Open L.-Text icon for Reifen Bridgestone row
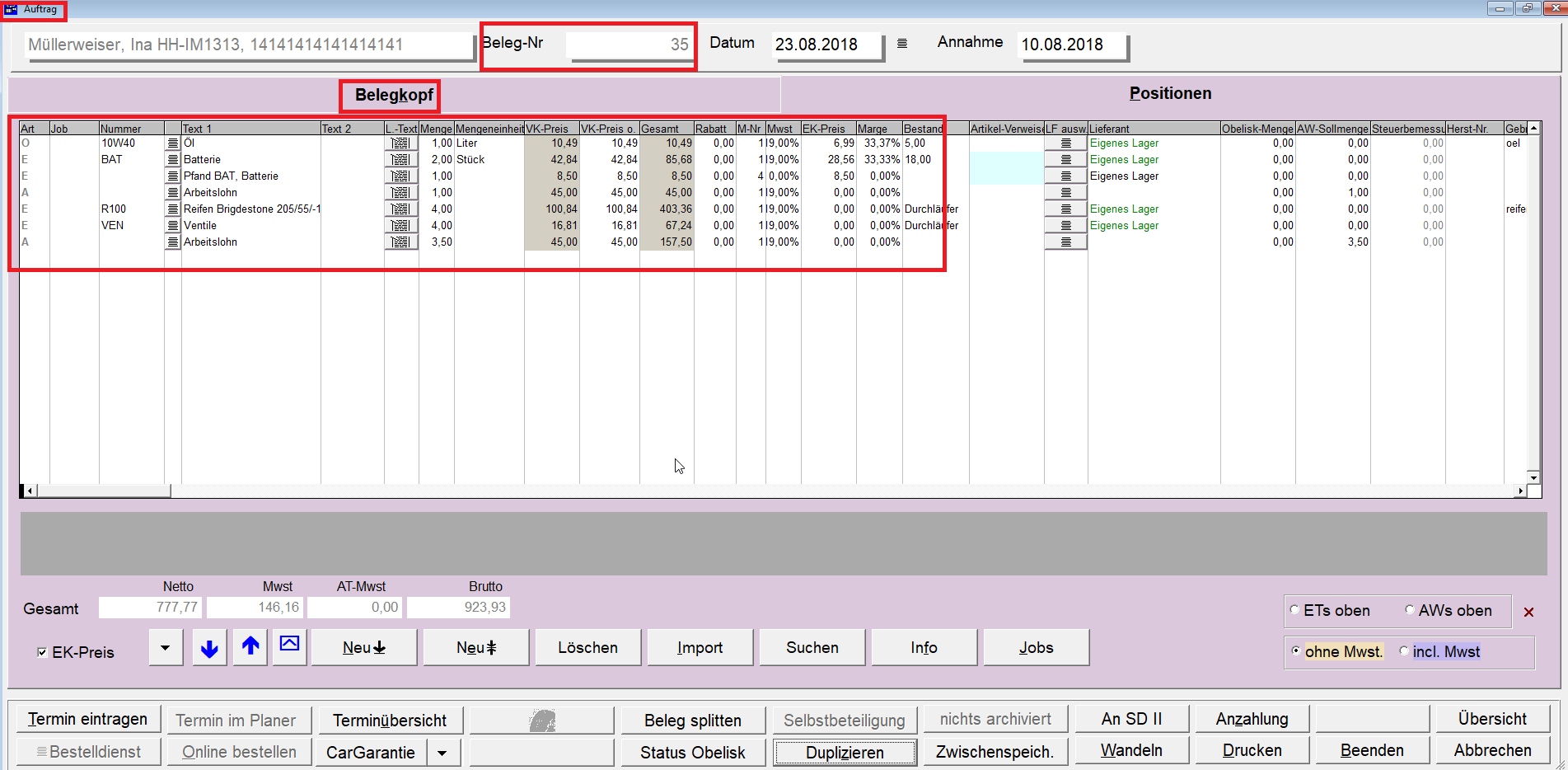This screenshot has height=770, width=1568. [400, 209]
